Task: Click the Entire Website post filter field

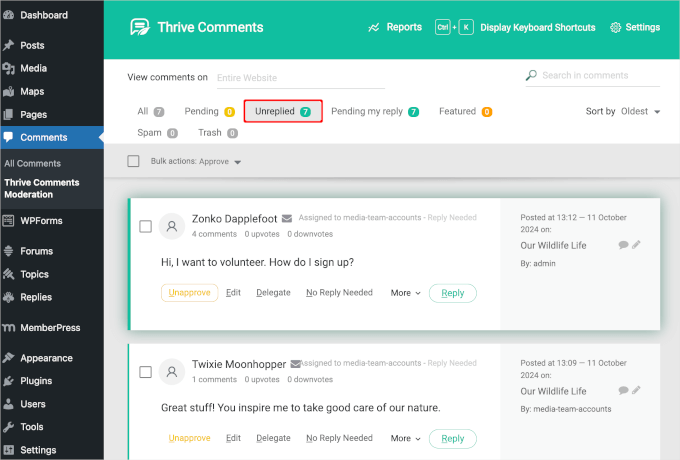Action: point(301,78)
